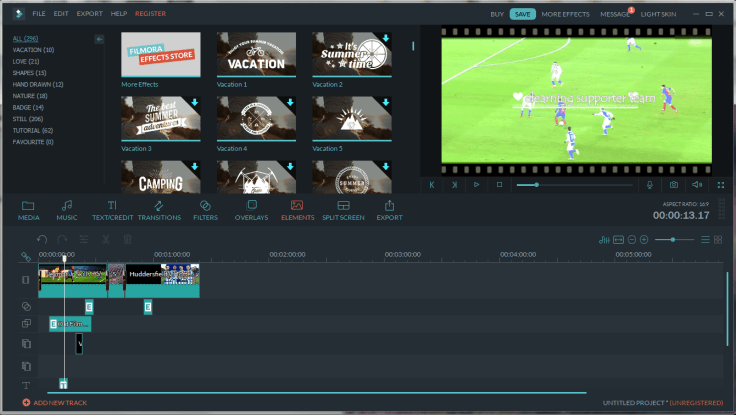Click the timeline redo arrow
This screenshot has height=415, width=736.
[x=62, y=239]
